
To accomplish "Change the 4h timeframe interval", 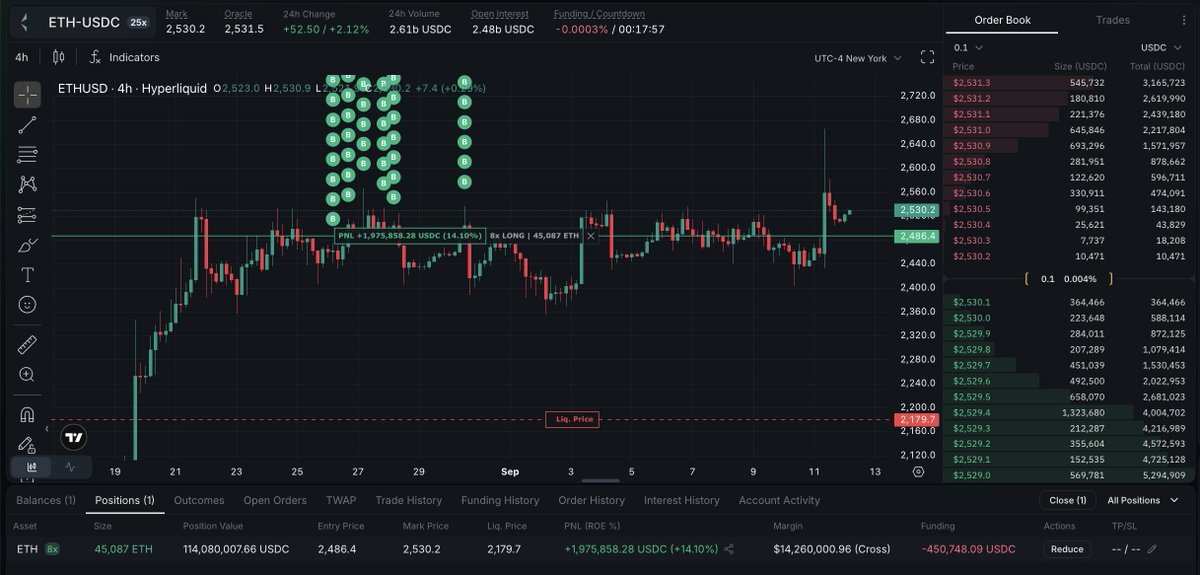I will tap(22, 58).
